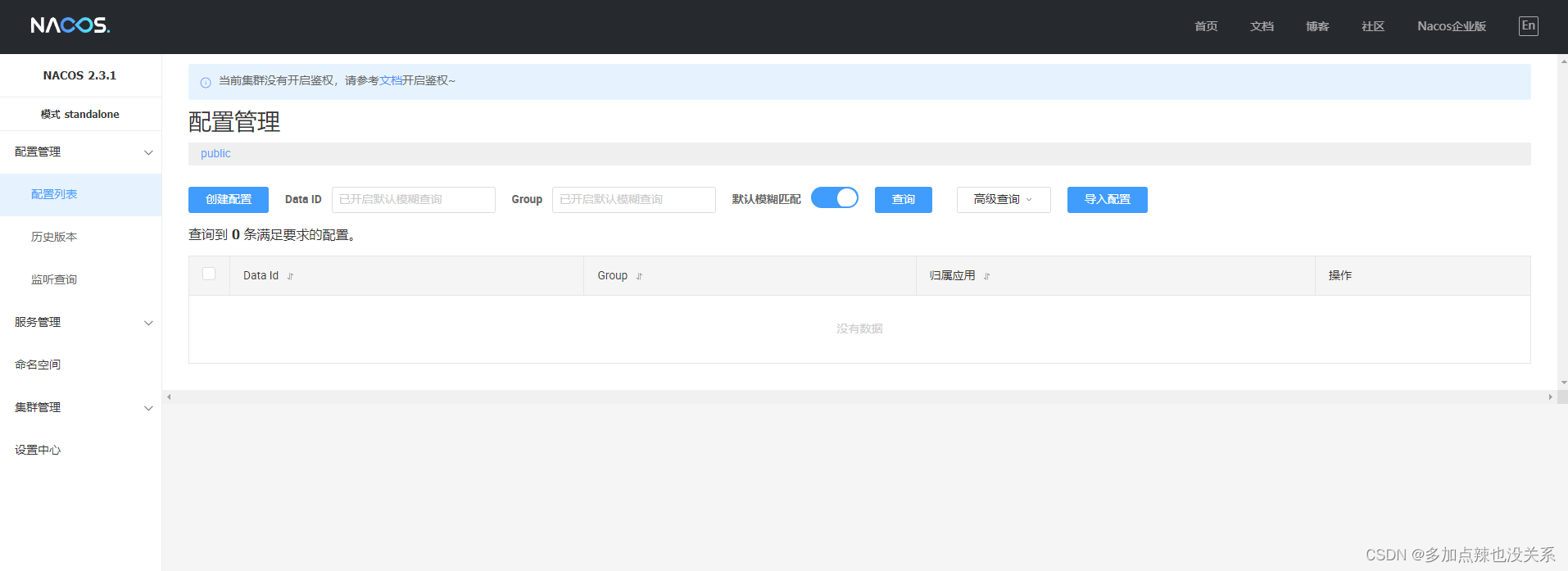This screenshot has width=1568, height=571.
Task: Open Nacos企业版 link
Action: pos(1452,26)
